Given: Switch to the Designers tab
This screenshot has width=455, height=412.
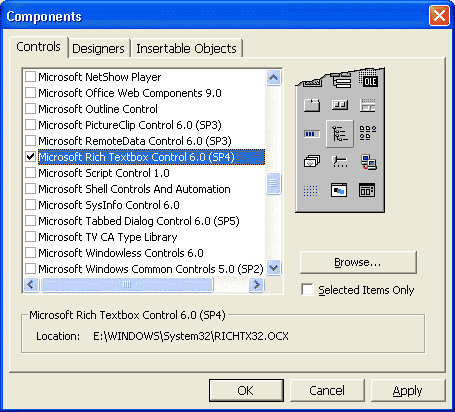Looking at the screenshot, I should [x=98, y=49].
